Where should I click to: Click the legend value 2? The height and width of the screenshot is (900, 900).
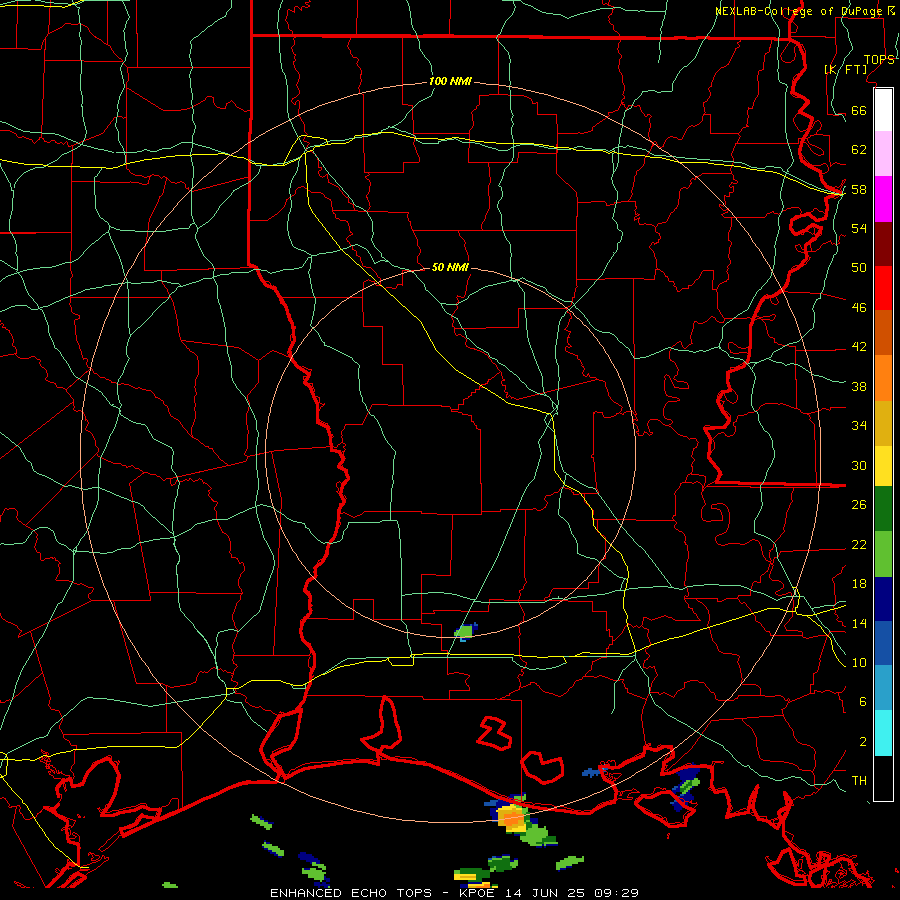click(862, 741)
